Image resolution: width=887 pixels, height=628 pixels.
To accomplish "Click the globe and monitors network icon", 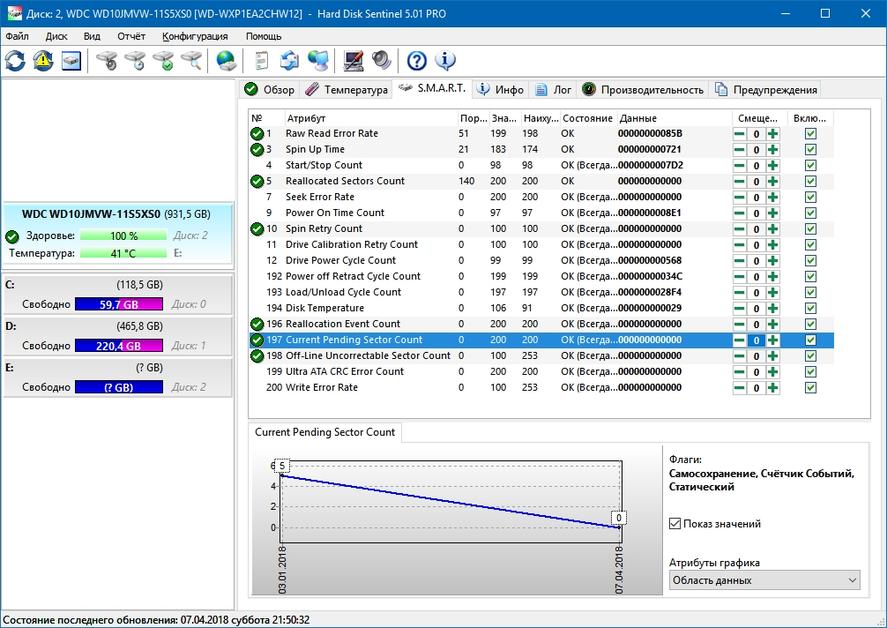I will [318, 61].
